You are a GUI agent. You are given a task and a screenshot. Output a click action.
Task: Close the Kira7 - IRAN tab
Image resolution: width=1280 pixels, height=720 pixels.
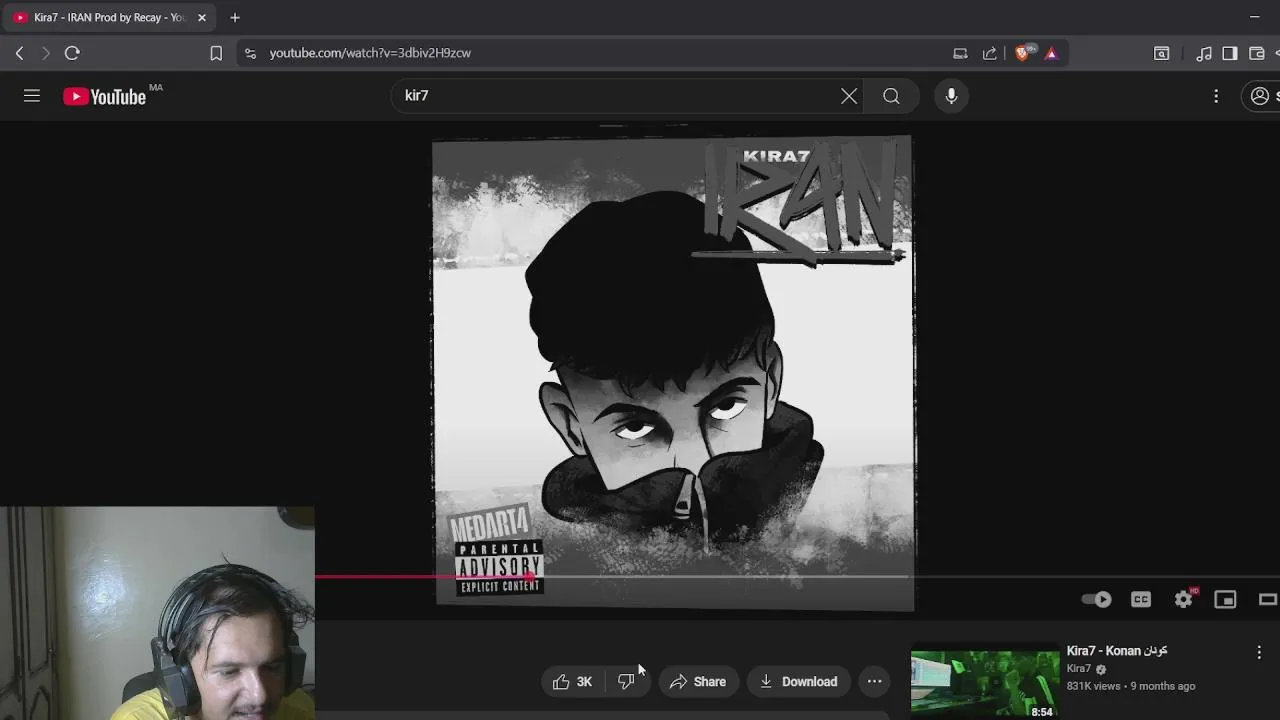tap(201, 17)
